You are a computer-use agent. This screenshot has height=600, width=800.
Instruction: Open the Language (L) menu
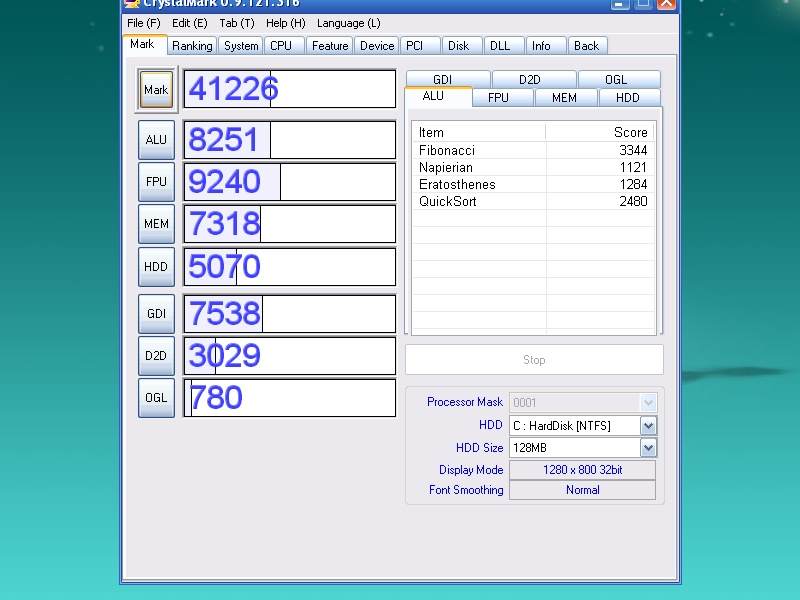coord(348,23)
